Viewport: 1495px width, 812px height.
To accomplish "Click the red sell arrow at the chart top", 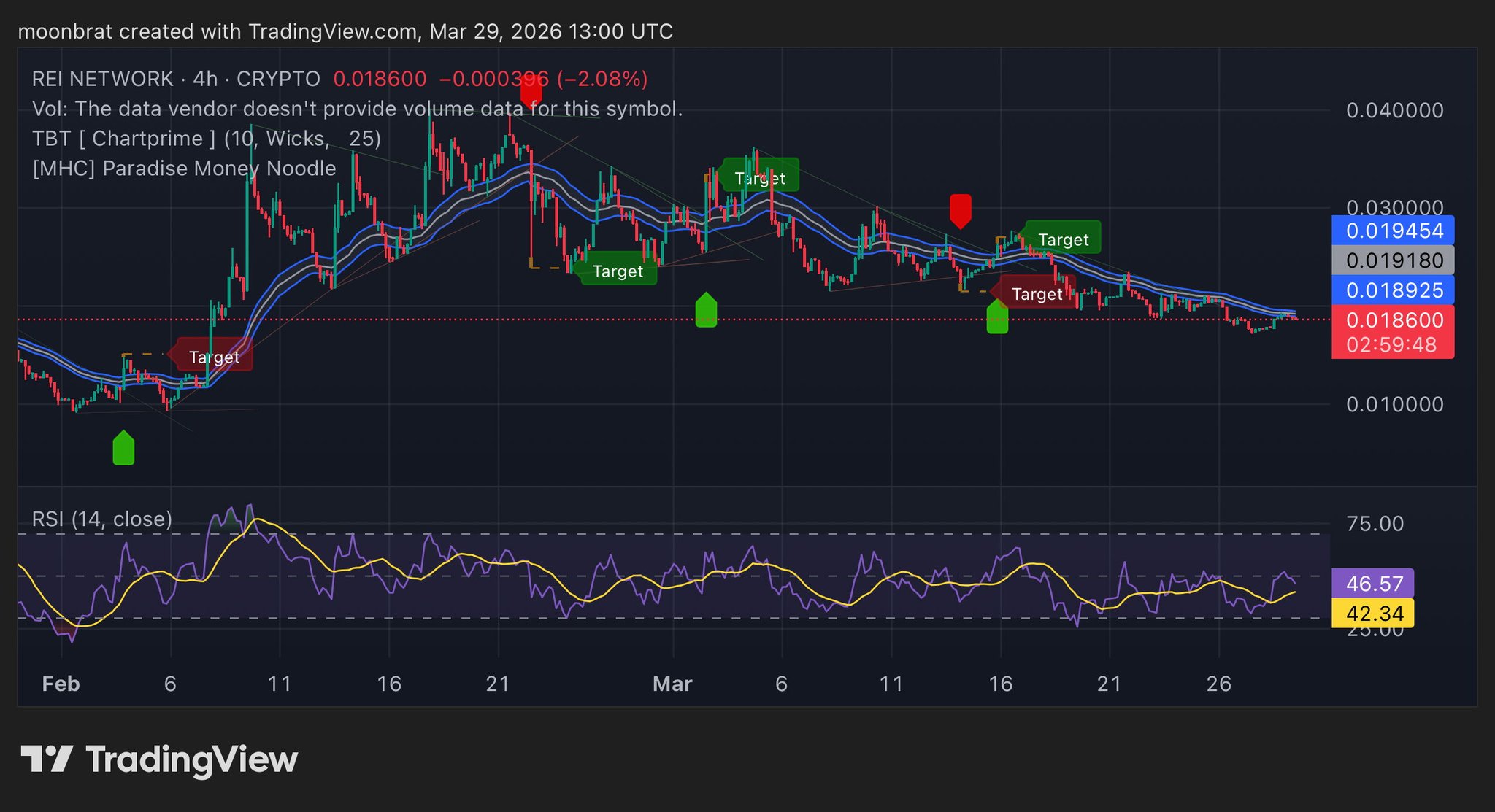I will (x=531, y=93).
